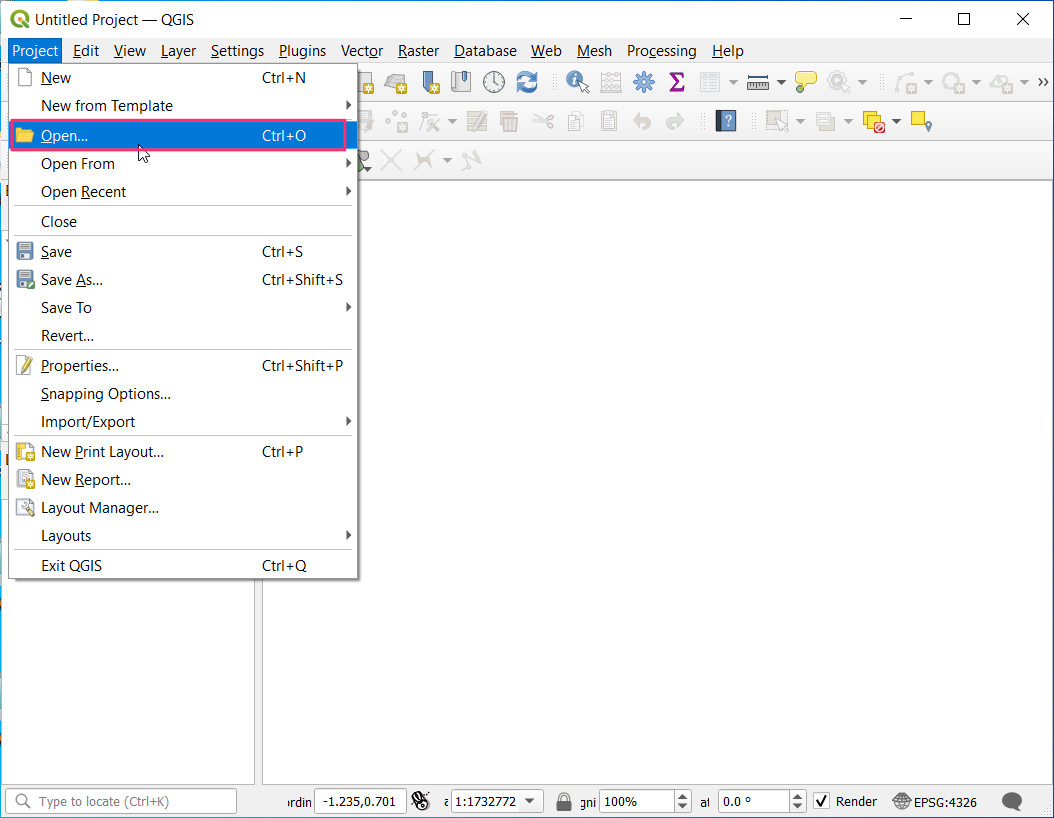Open the Field Calculator abacus icon
1054x818 pixels.
click(610, 82)
